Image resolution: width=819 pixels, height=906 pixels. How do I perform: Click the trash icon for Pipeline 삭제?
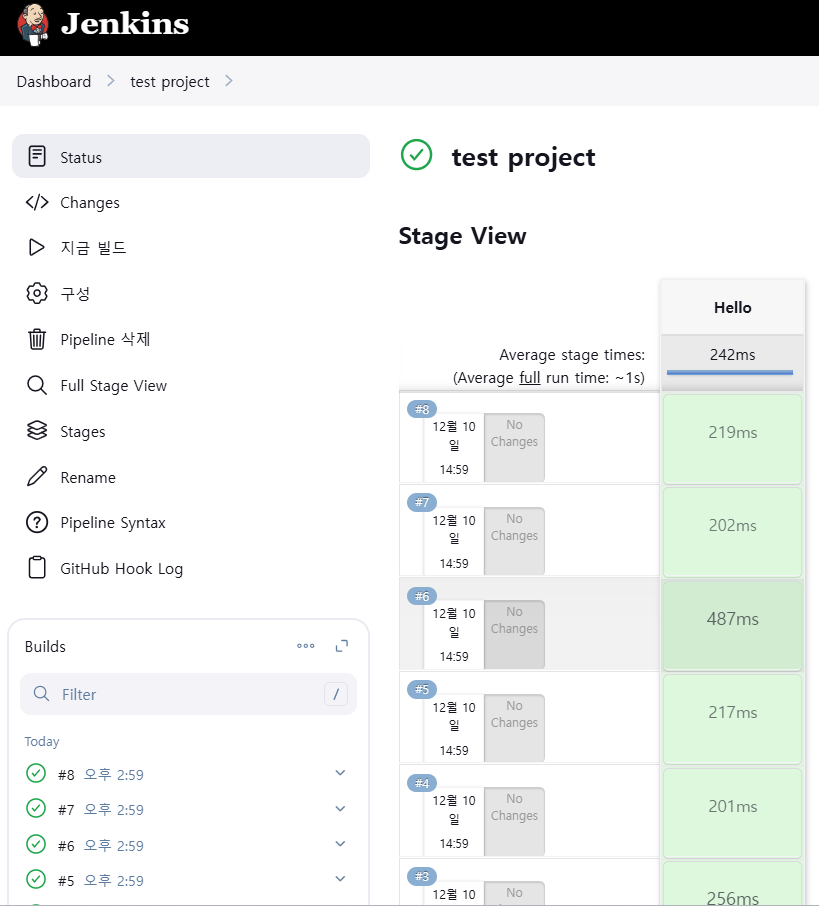click(37, 340)
